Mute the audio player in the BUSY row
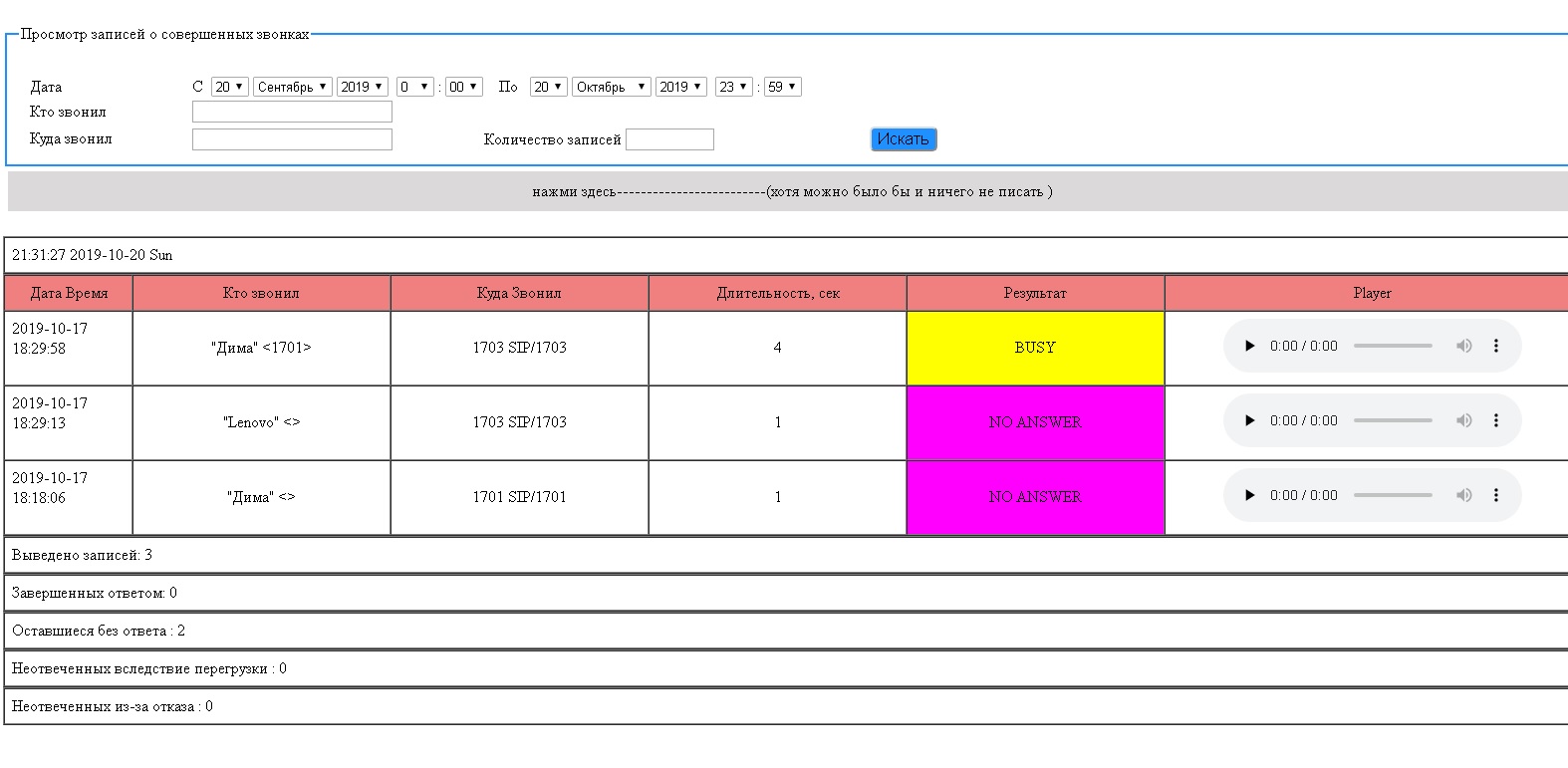Screen dimensions: 1568x768 (x=1463, y=347)
